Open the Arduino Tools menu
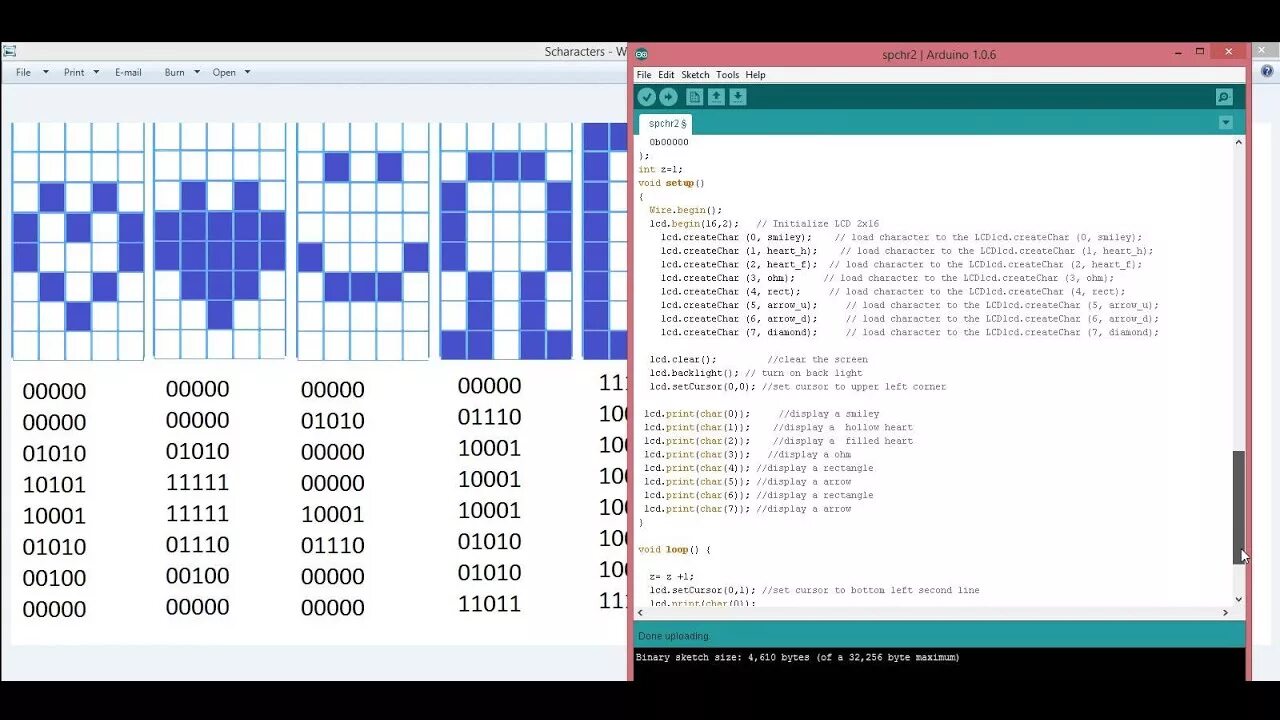 pos(727,75)
